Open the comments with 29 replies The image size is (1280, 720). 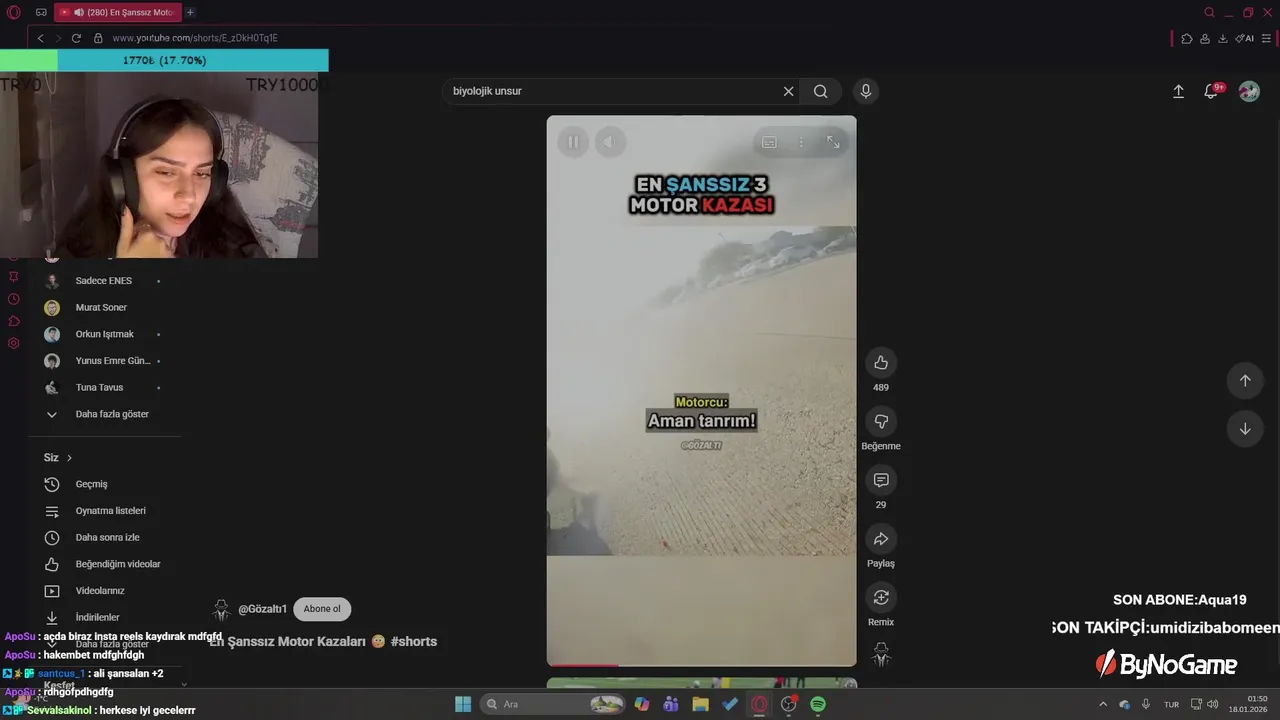(881, 480)
